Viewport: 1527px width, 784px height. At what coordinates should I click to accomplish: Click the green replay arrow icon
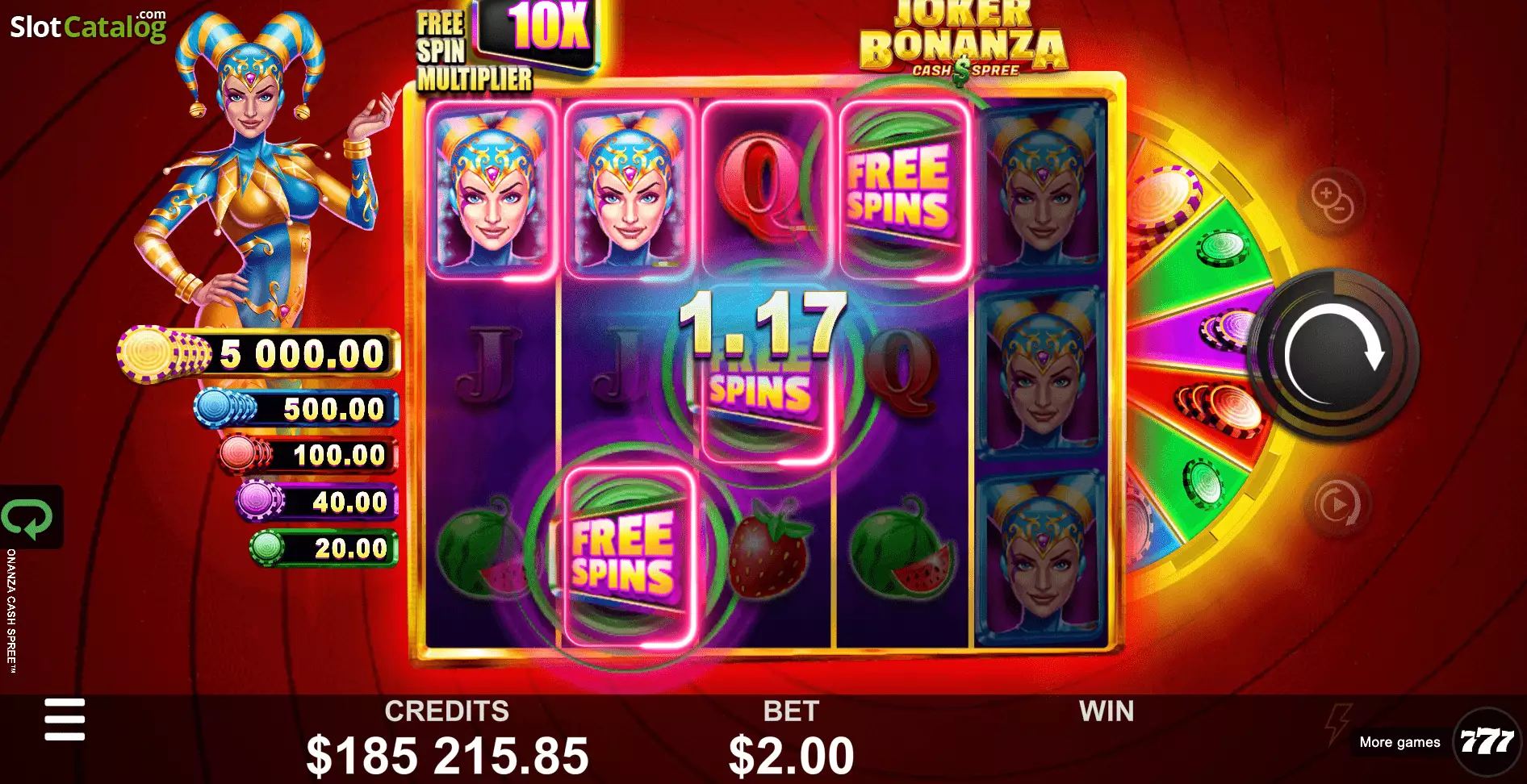point(28,518)
